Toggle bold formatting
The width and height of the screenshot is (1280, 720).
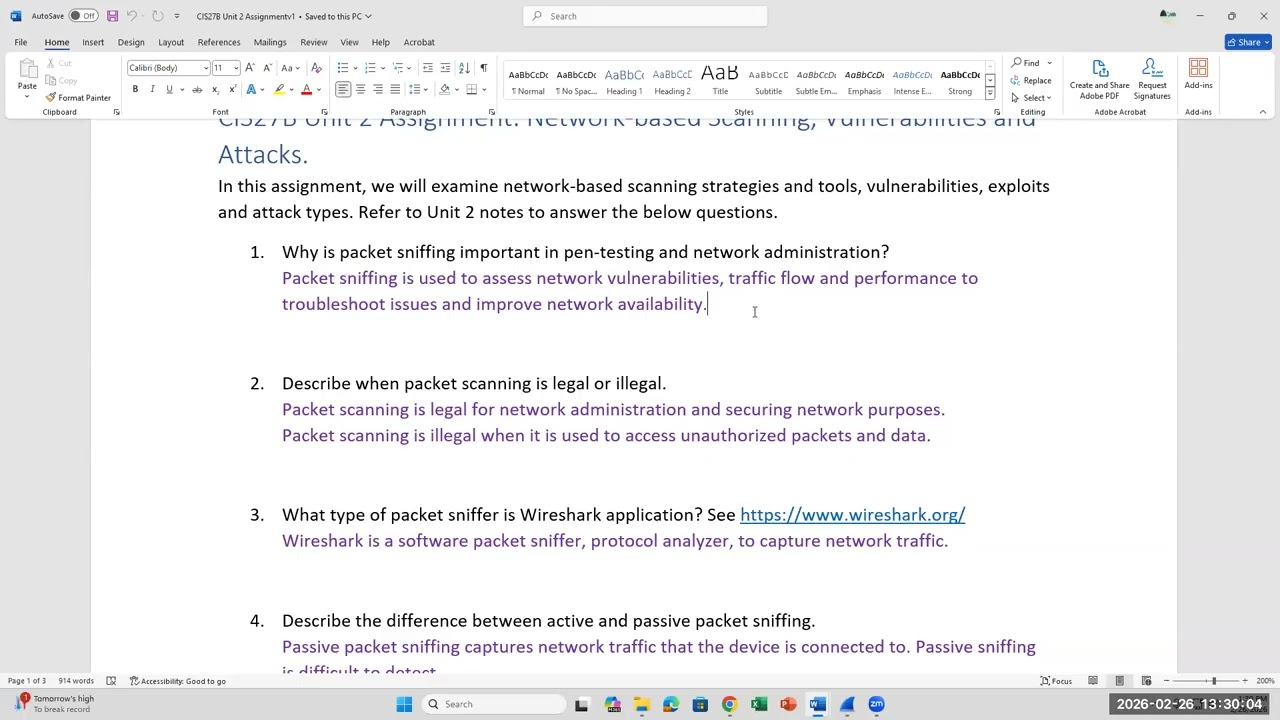(135, 90)
